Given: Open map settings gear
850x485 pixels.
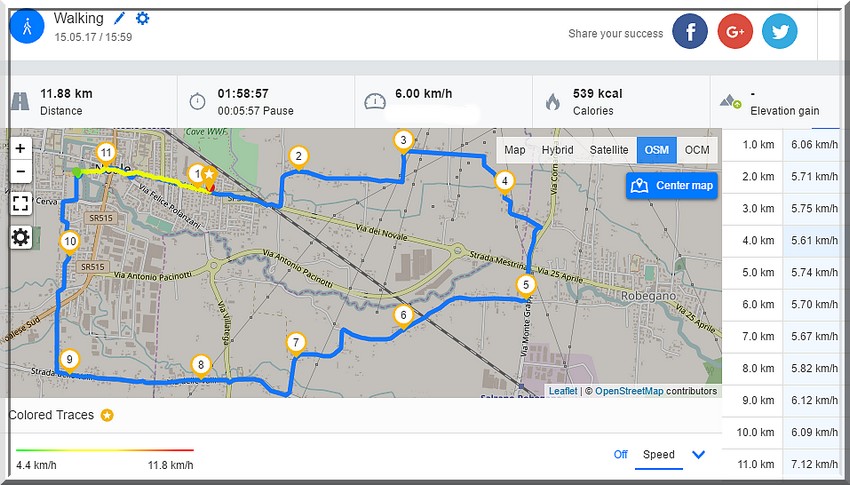Looking at the screenshot, I should [20, 237].
